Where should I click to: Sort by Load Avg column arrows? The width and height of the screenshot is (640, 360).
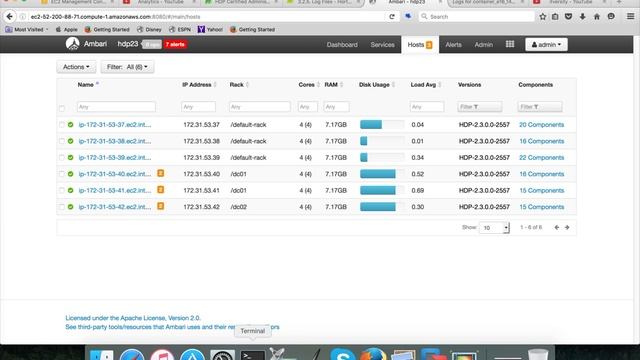440,85
